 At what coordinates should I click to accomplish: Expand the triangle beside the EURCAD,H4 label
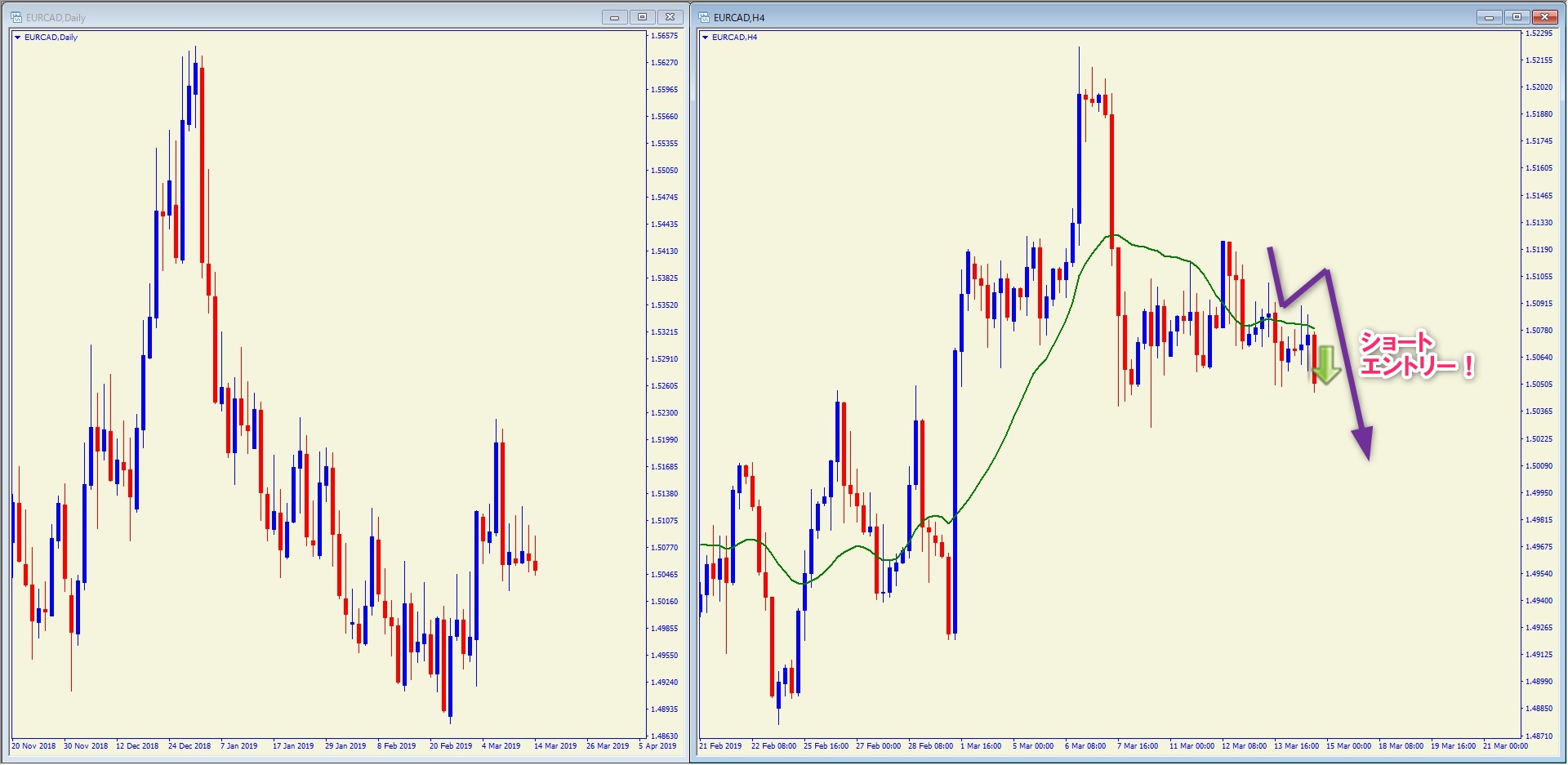(705, 38)
